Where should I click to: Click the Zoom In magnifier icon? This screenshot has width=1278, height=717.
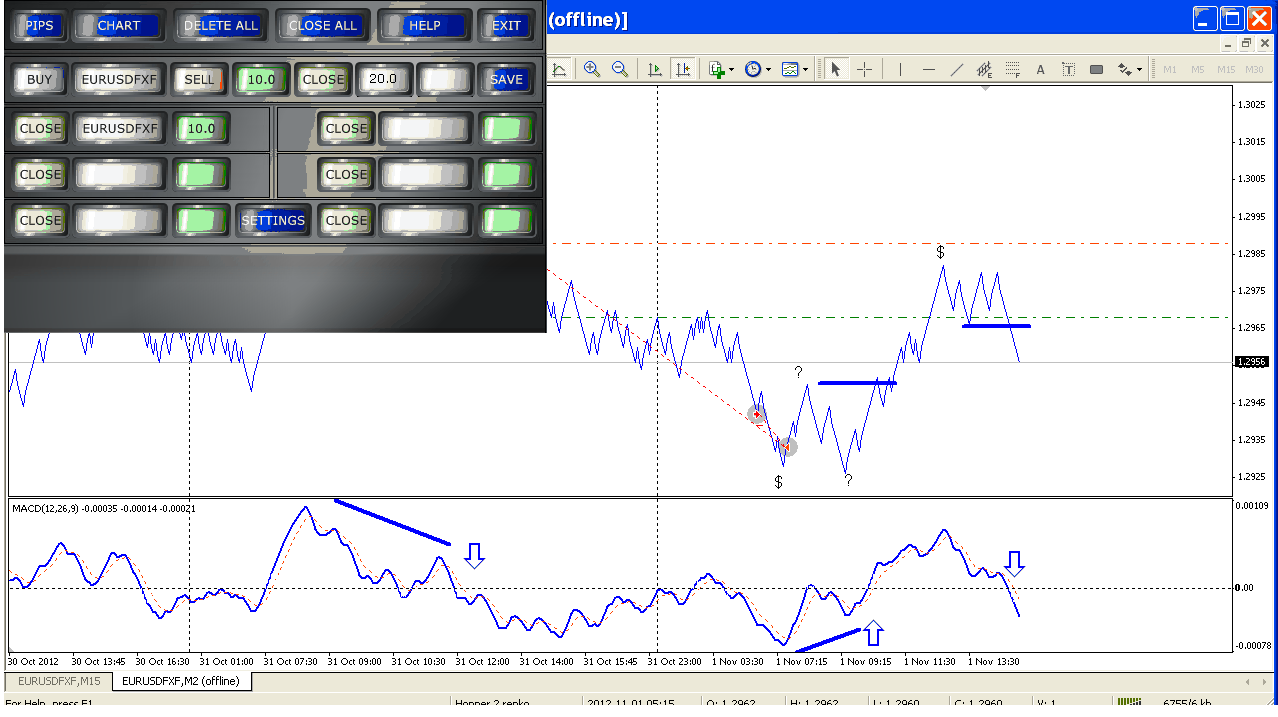point(592,69)
